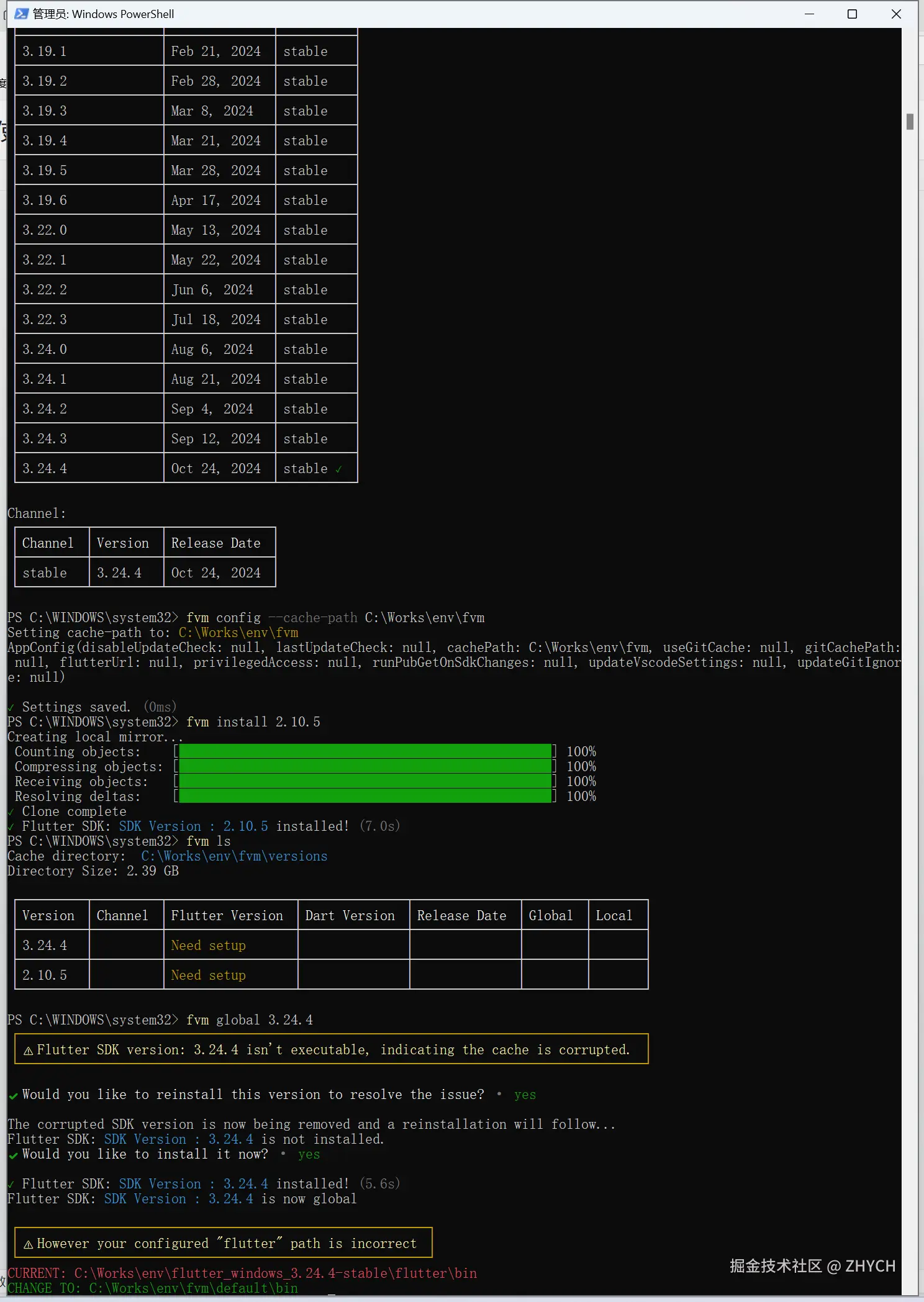Select version cell 3.24.3

pos(45,439)
